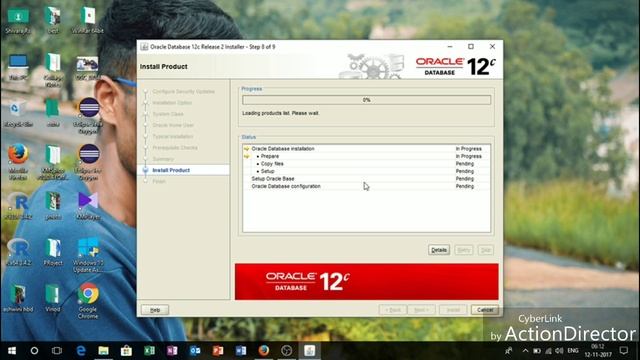Click the Next button in installer
640x360 pixels.
421,310
